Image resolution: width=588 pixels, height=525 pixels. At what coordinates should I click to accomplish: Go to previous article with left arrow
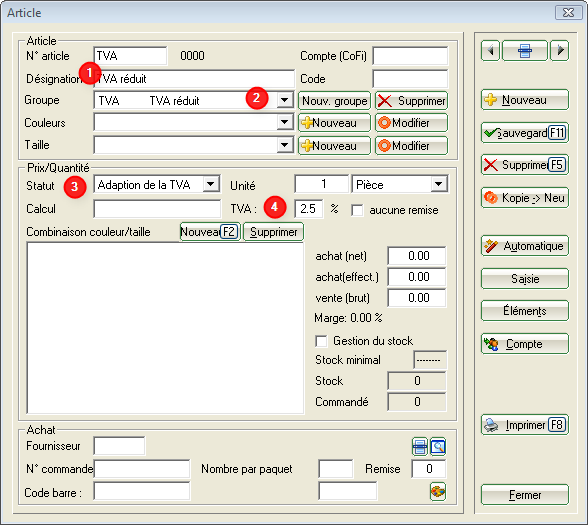[x=490, y=50]
